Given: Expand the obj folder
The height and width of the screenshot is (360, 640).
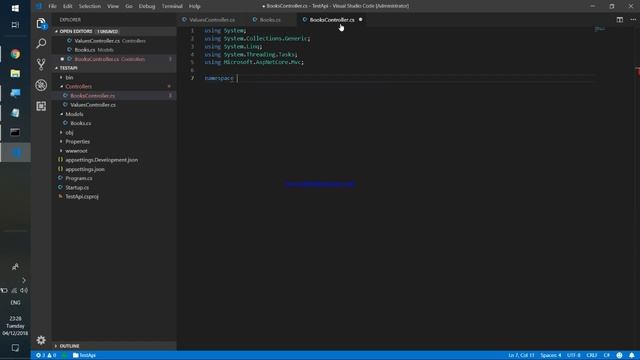Looking at the screenshot, I should pyautogui.click(x=69, y=132).
